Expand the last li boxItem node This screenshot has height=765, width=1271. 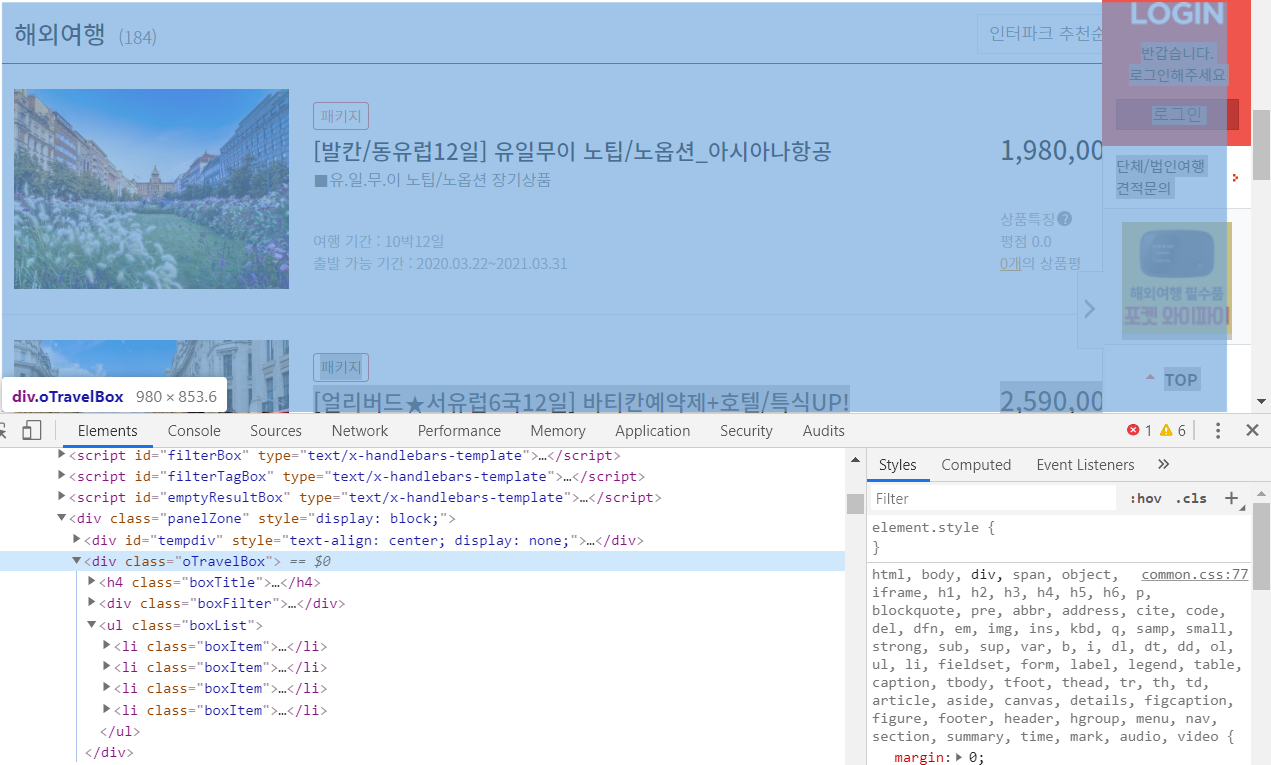click(107, 710)
